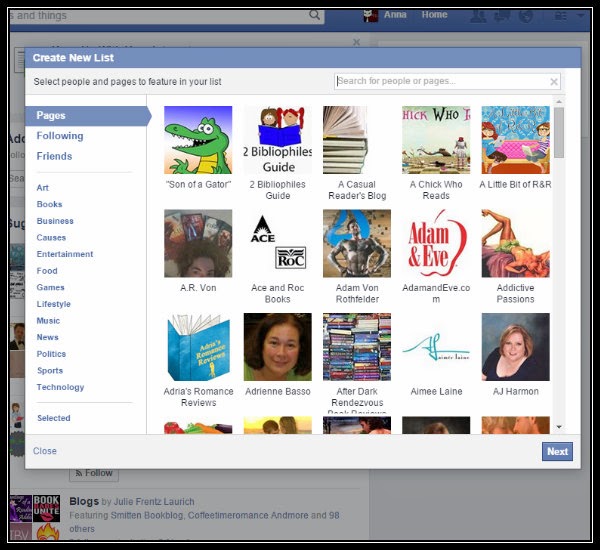
Task: Select Adam Von Rothfelder thumbnail
Action: coord(357,243)
